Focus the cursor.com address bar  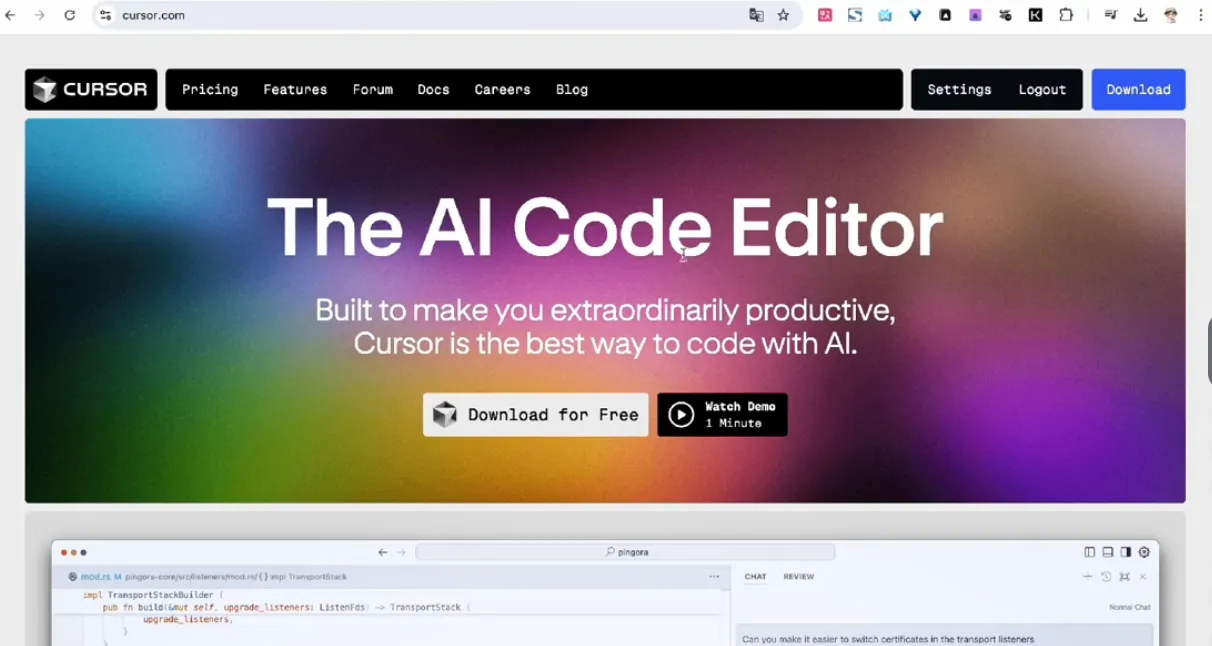400,15
